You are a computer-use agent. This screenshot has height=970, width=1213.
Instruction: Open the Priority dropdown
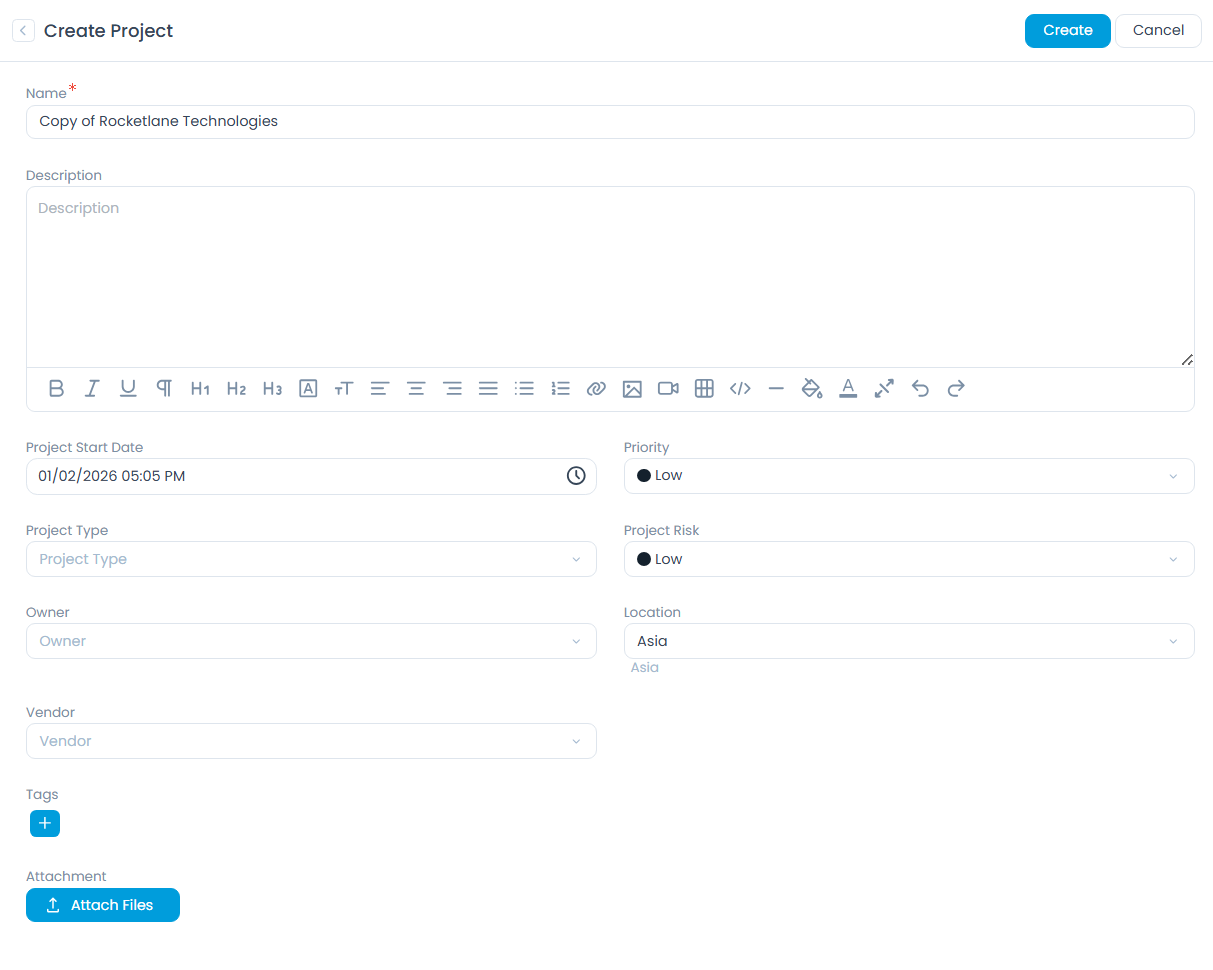[908, 476]
